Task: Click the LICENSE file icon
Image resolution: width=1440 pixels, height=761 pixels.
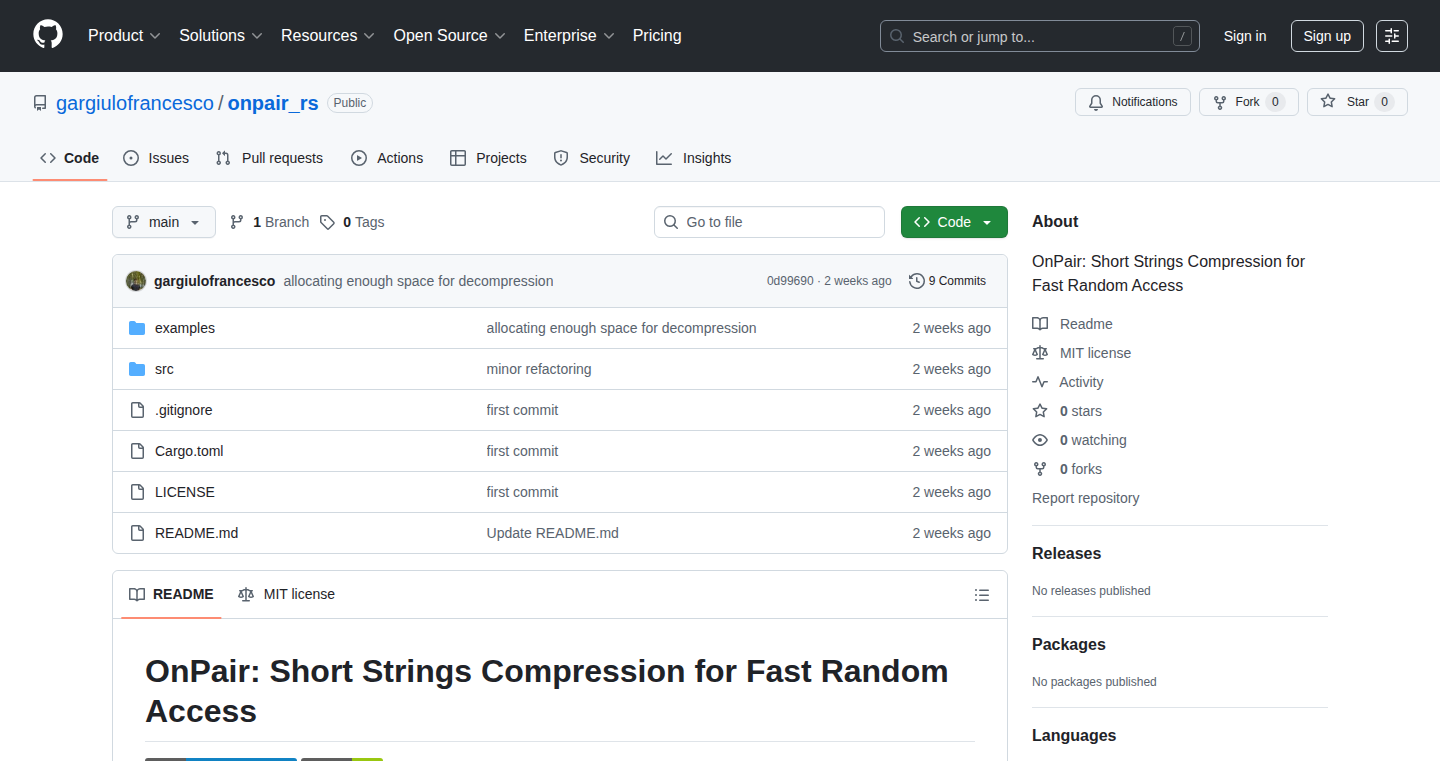Action: tap(137, 492)
